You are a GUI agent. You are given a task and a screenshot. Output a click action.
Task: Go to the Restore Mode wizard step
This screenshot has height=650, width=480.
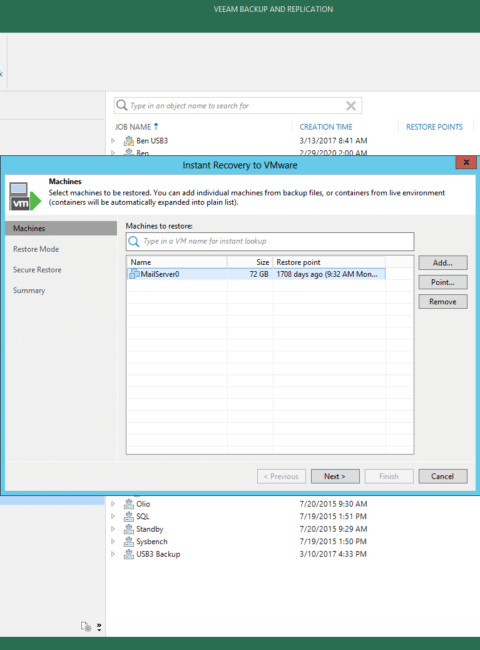(36, 249)
